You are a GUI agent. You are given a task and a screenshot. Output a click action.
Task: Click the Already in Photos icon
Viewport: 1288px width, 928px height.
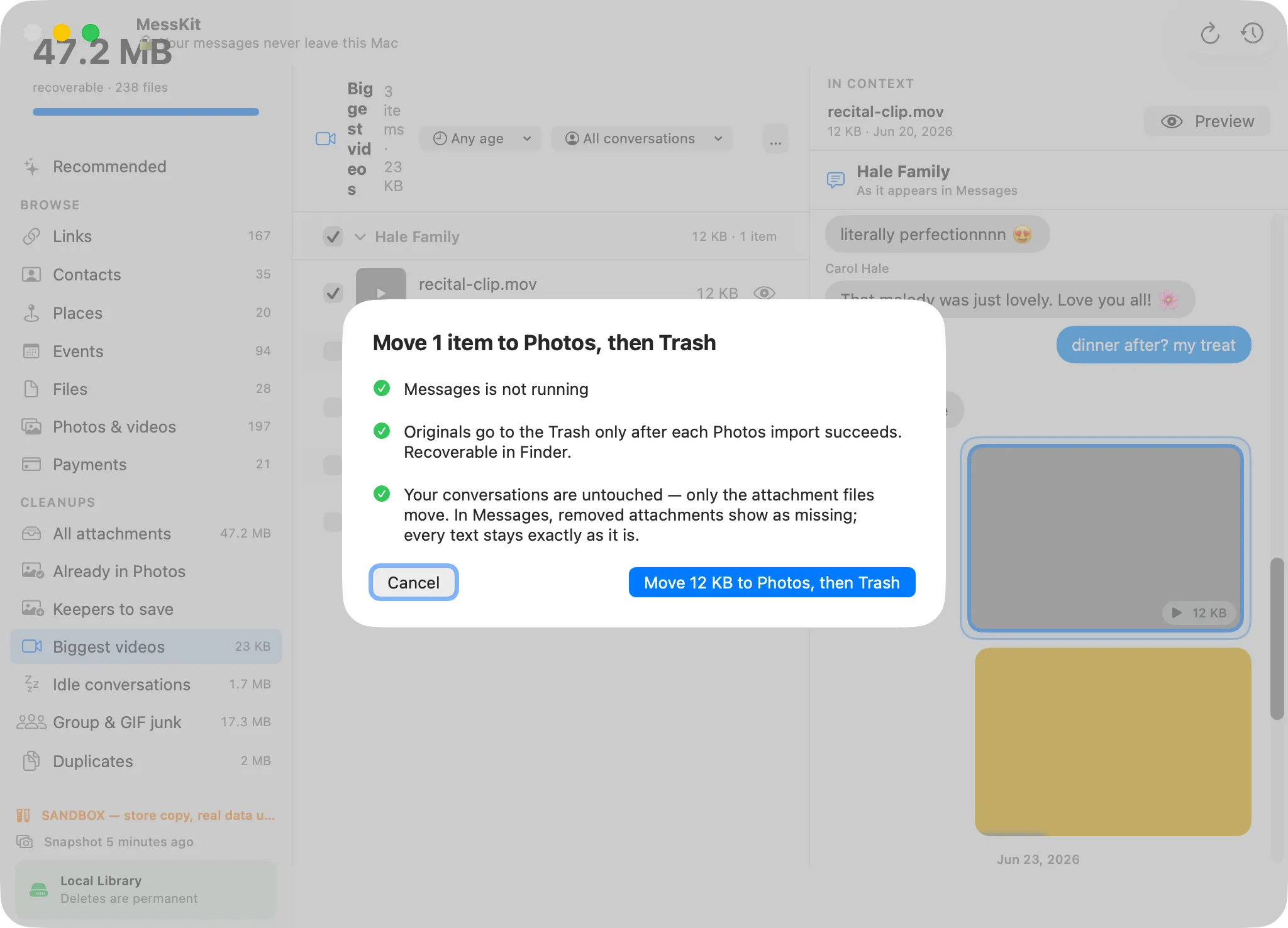[x=33, y=571]
